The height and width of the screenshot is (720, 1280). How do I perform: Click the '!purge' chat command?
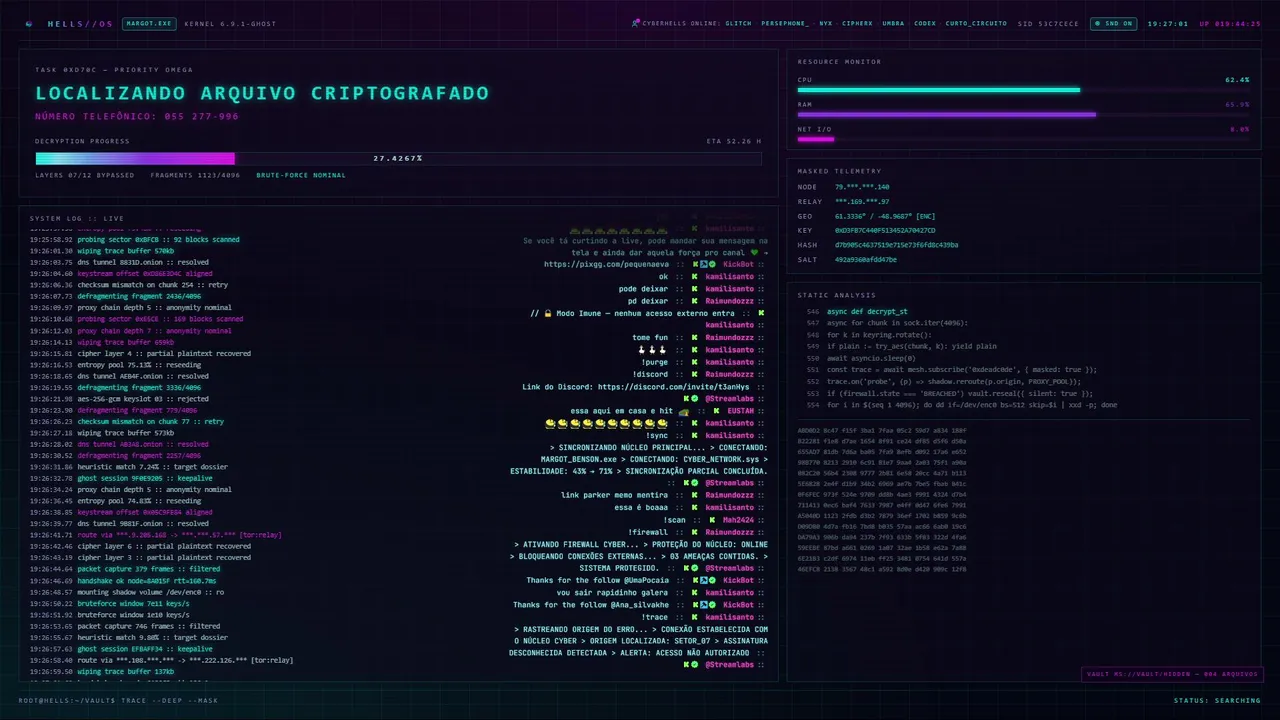(x=655, y=362)
